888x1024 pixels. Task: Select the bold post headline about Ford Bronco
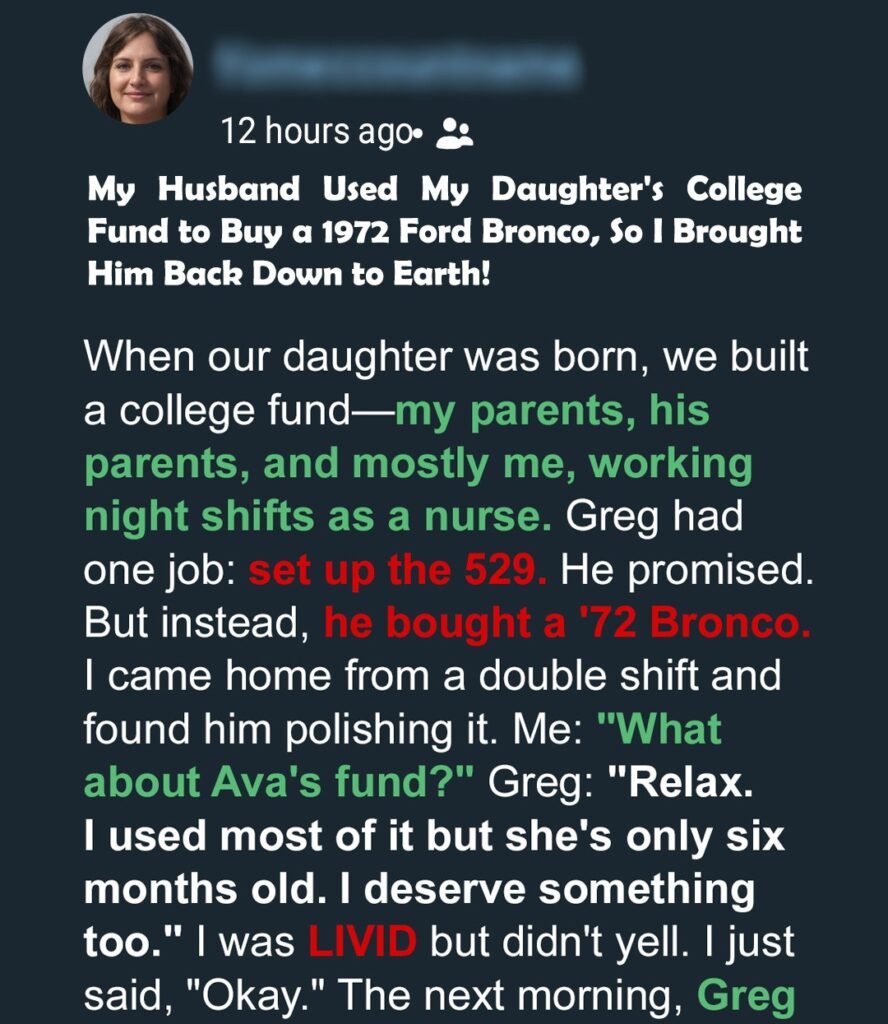[445, 231]
